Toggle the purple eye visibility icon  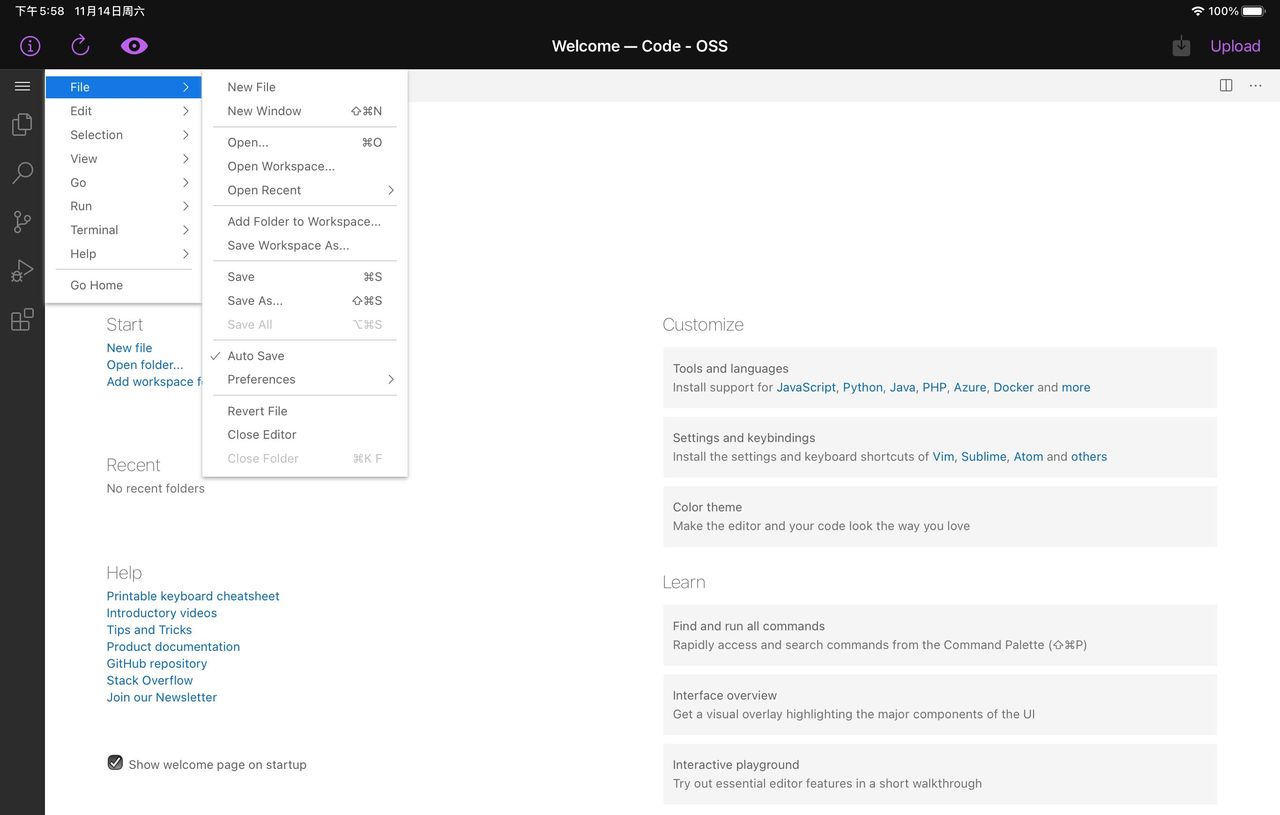(134, 46)
